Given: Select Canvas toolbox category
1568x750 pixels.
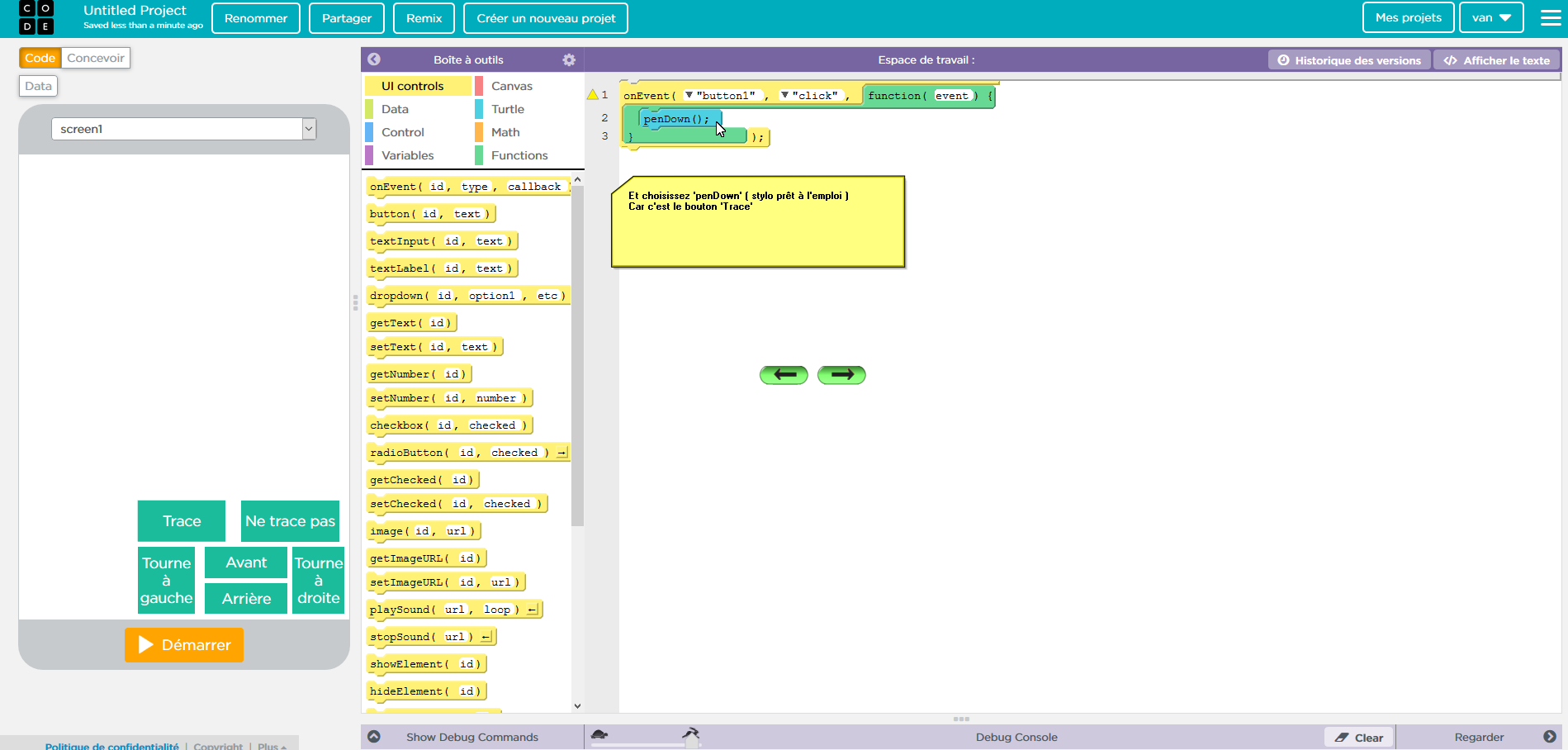Looking at the screenshot, I should click(528, 86).
